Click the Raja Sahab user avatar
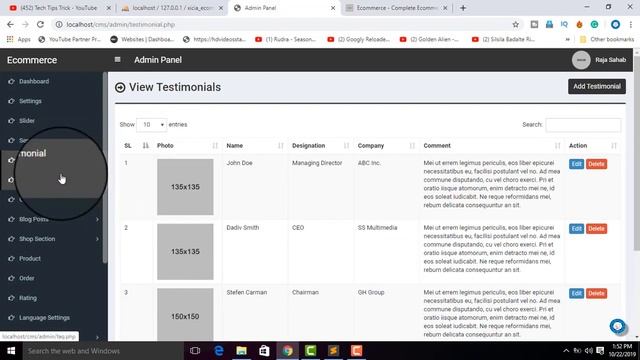 [x=581, y=60]
